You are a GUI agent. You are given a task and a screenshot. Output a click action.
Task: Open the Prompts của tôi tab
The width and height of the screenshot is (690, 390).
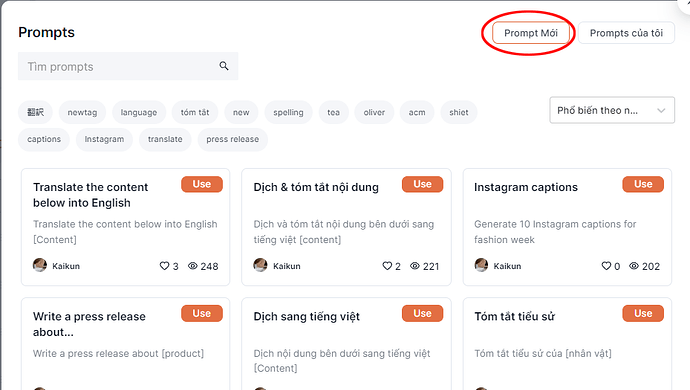[x=626, y=33]
